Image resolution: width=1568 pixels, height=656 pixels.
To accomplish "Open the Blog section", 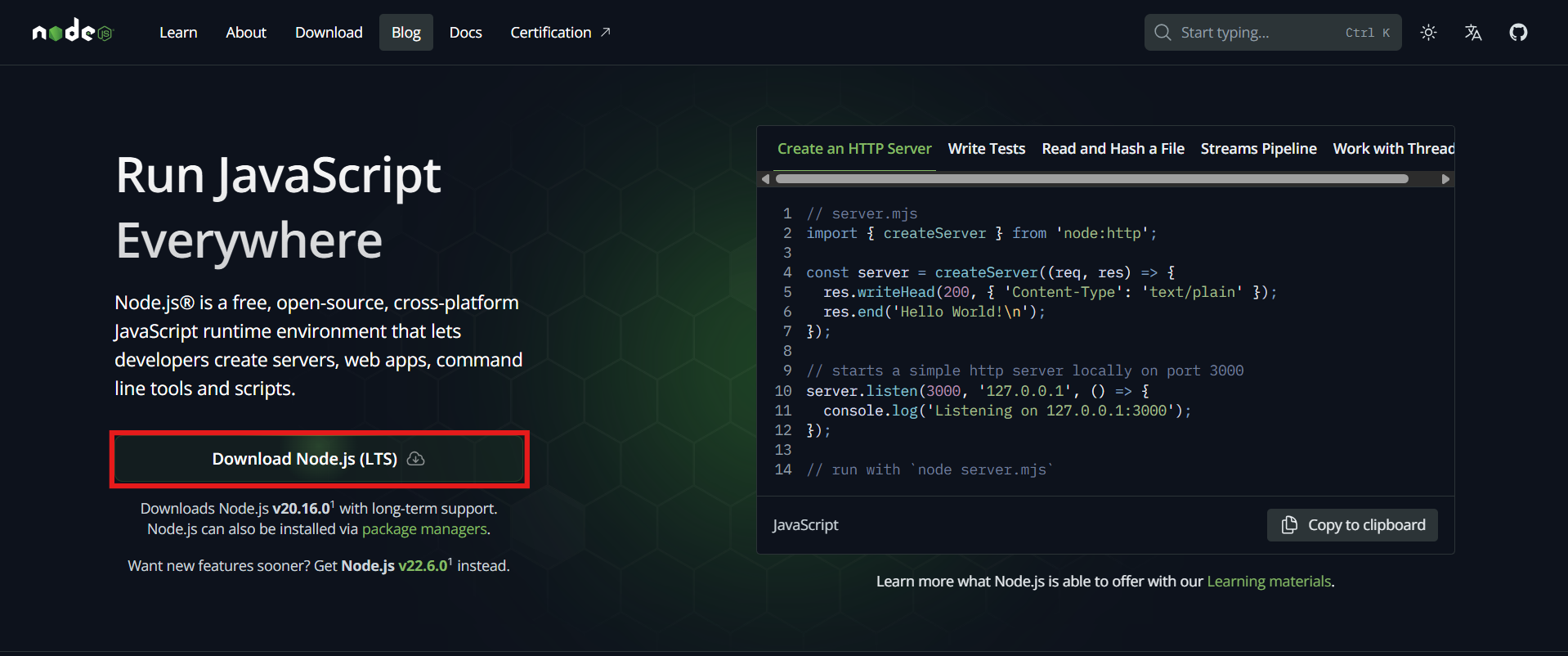I will coord(405,33).
